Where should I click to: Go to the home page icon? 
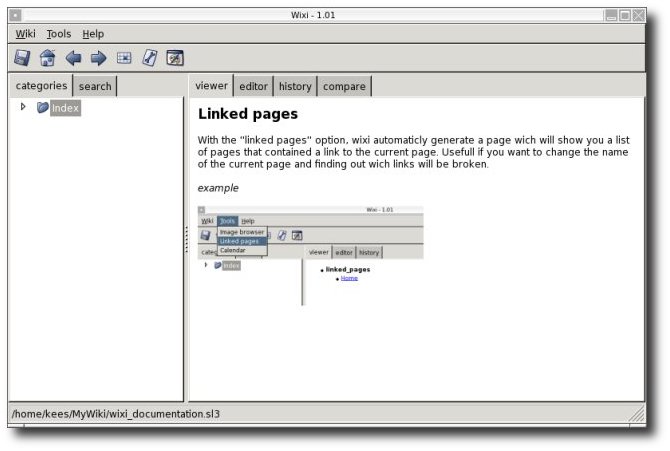(x=47, y=58)
